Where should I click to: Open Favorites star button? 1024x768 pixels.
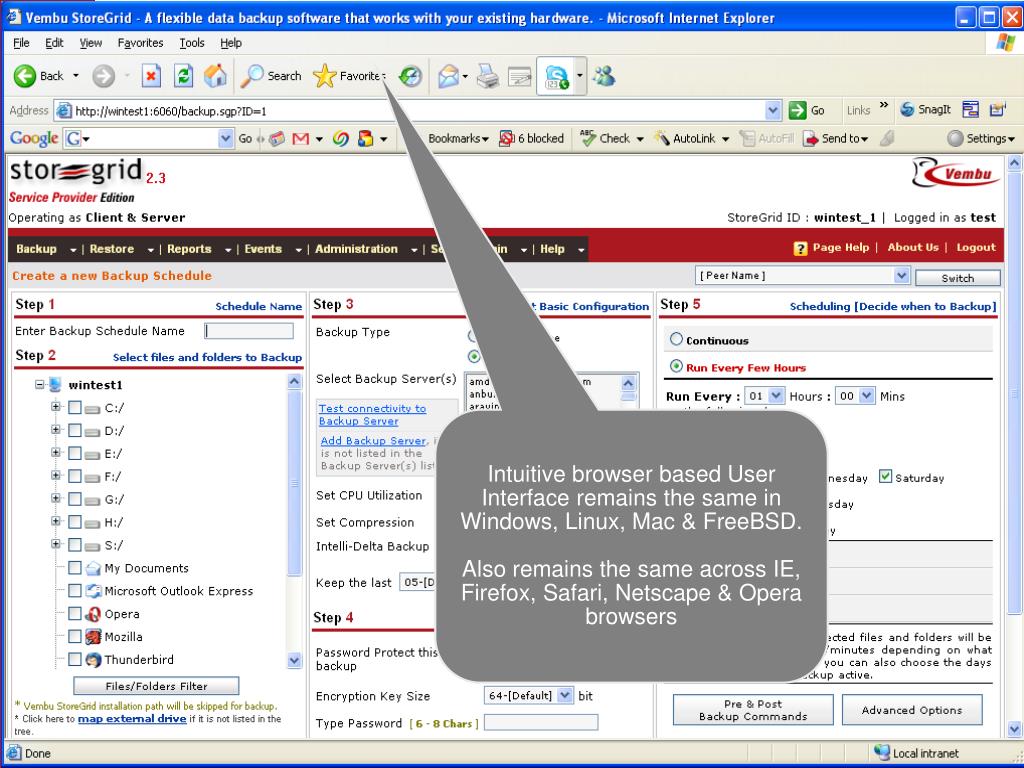349,76
